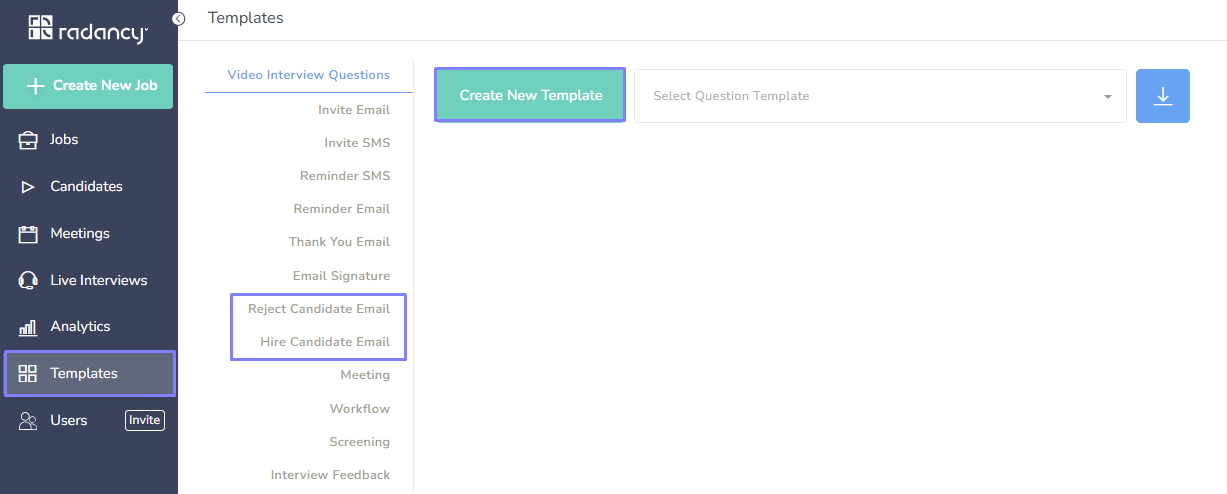Switch to the Video Interview Questions tab
The image size is (1227, 494).
308,75
